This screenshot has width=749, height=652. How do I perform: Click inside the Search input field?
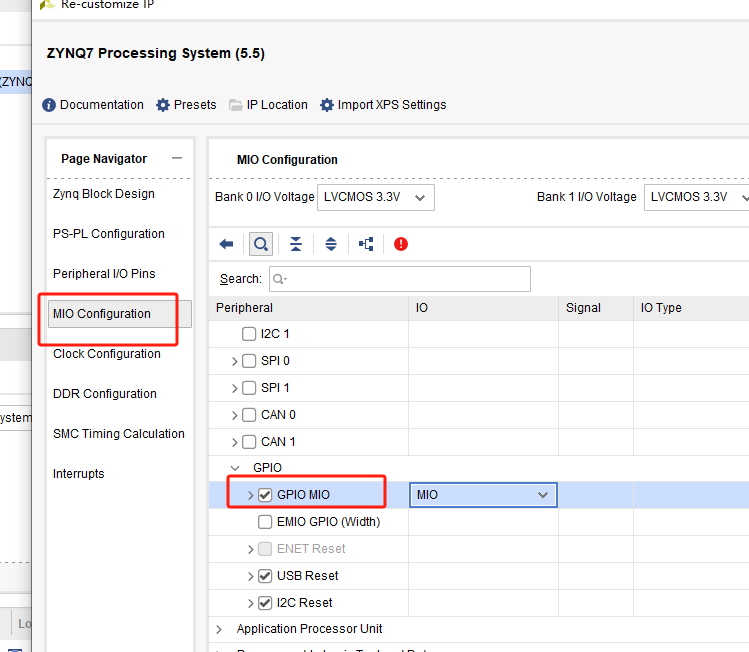(x=400, y=279)
